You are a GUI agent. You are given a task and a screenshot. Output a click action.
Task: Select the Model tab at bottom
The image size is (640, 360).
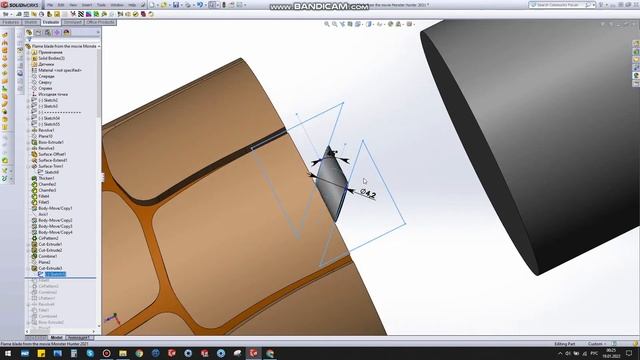56,338
